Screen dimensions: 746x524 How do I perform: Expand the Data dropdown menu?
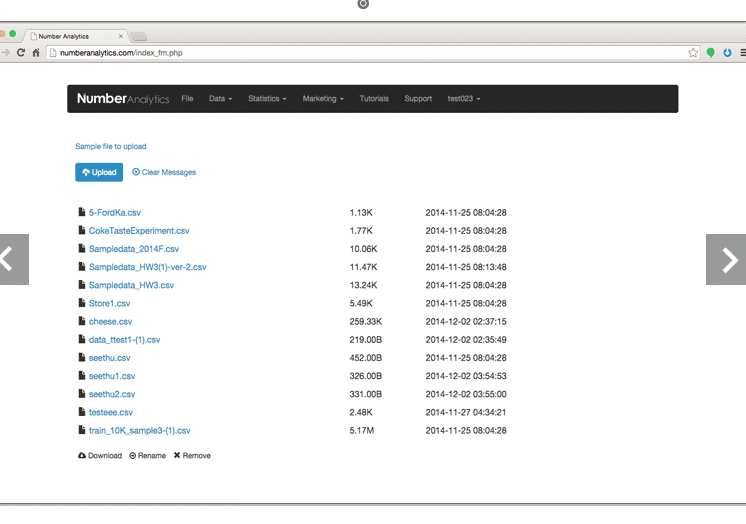point(220,99)
